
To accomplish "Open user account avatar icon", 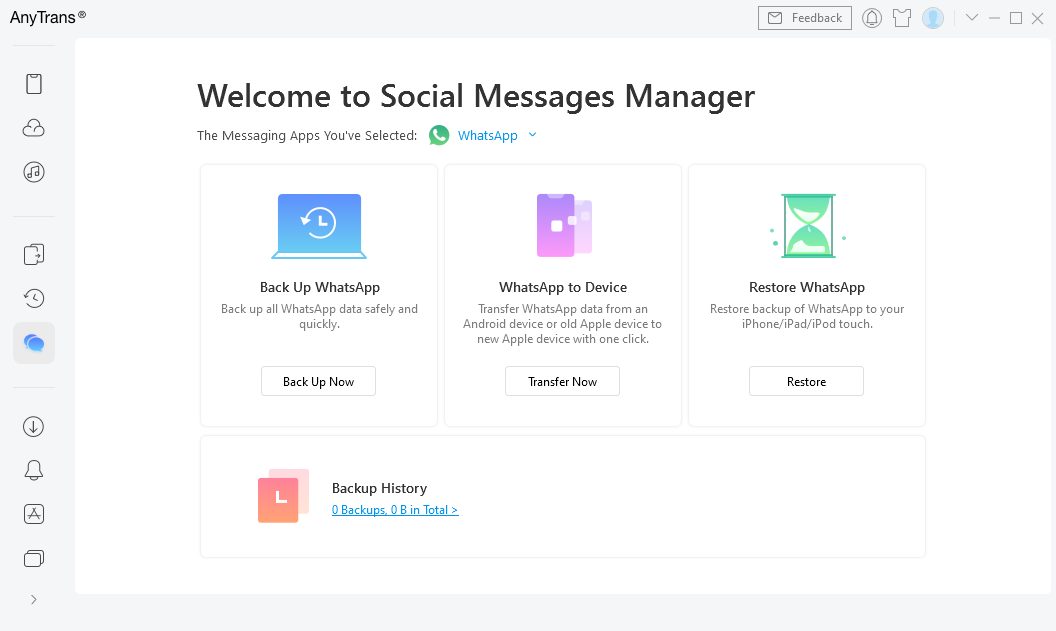I will point(933,18).
